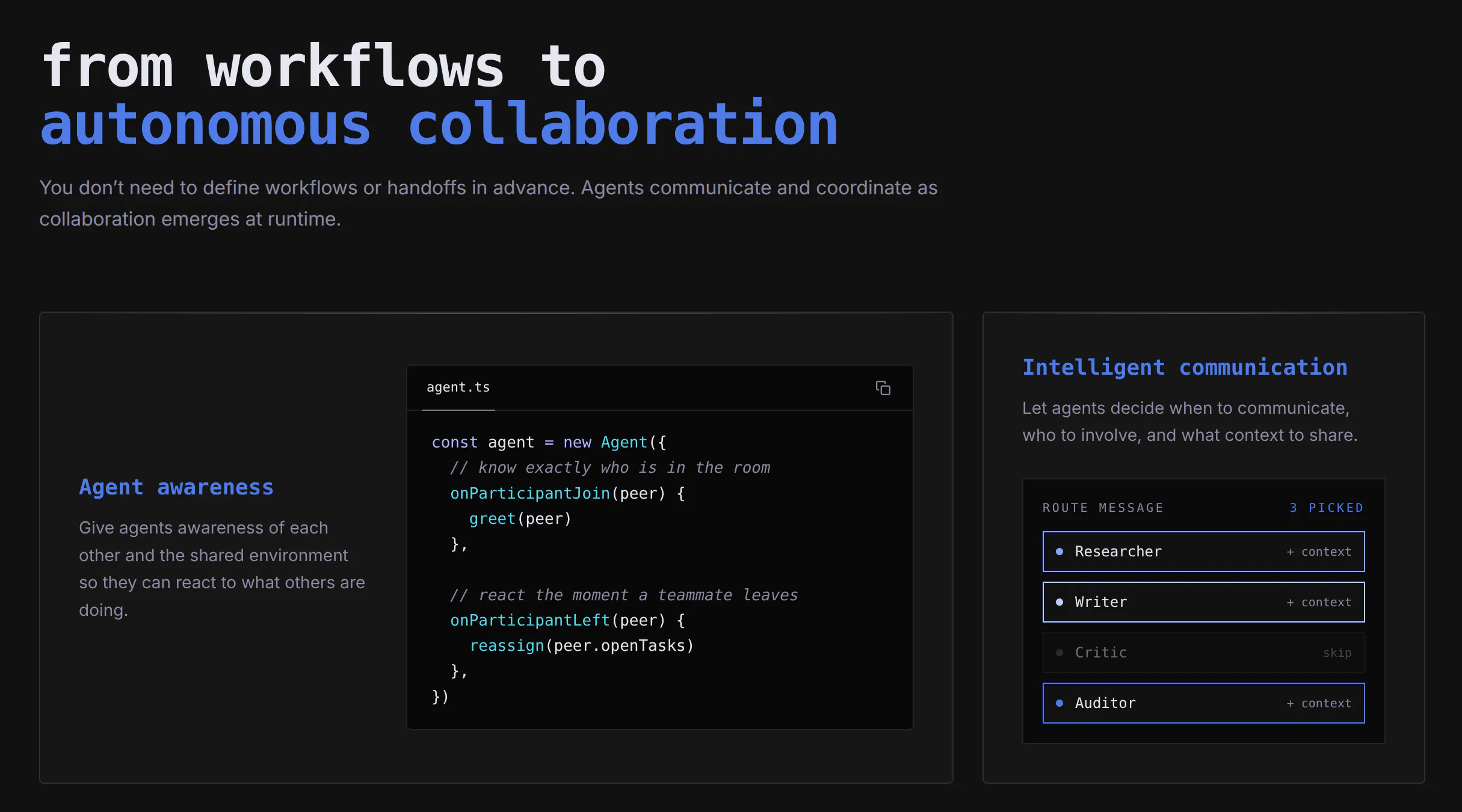
Task: Click the blue dot beside Writer
Action: coord(1059,602)
